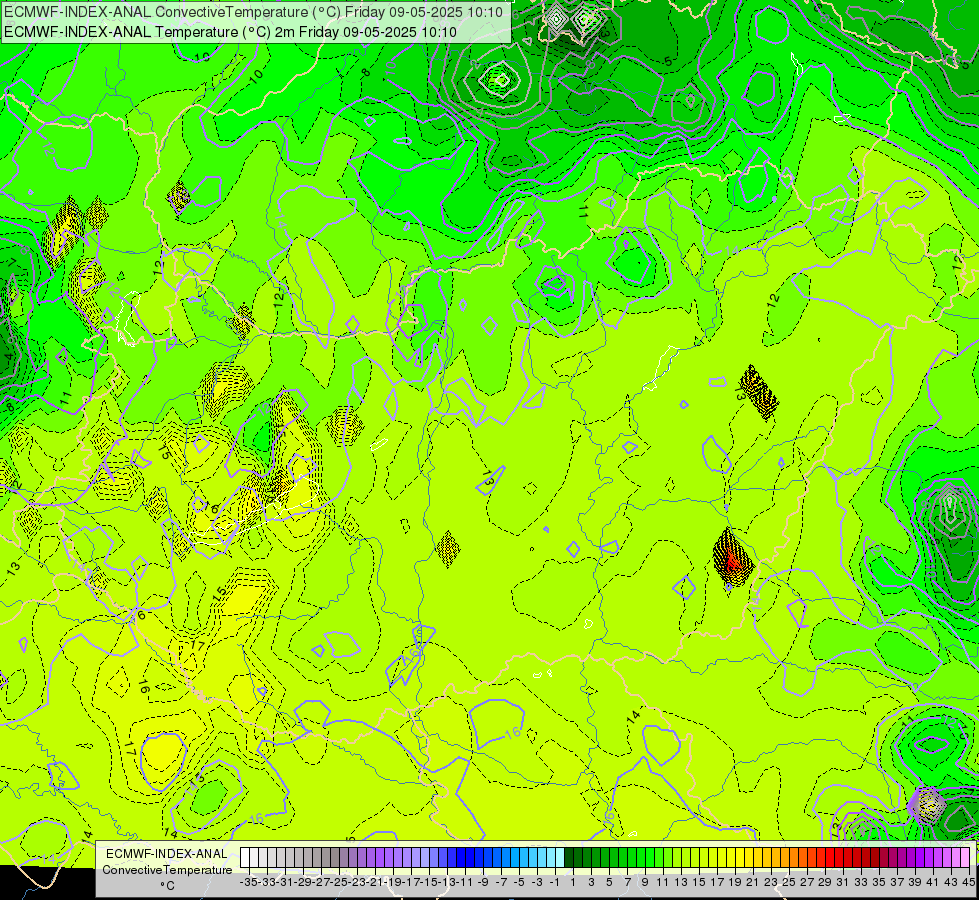Click the -1 value on the legend scale
This screenshot has width=979, height=900.
554,882
